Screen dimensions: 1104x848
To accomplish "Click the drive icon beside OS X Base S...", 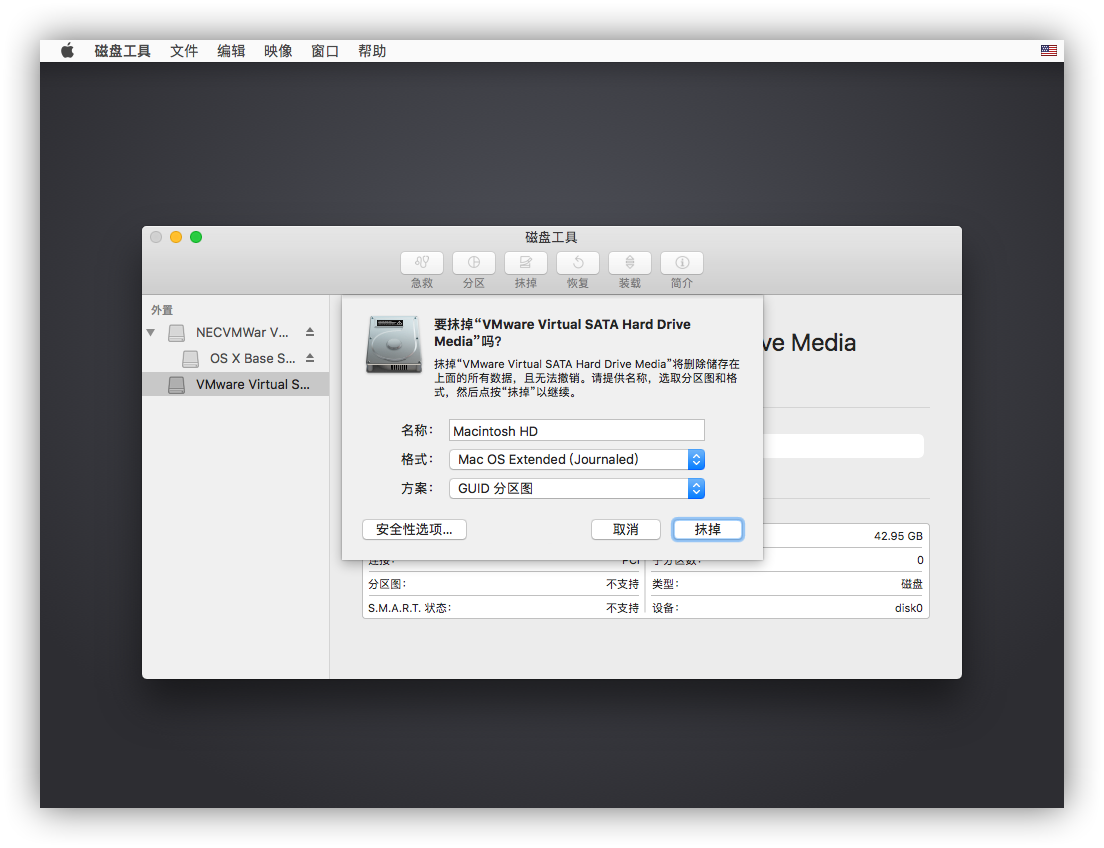I will coord(190,358).
